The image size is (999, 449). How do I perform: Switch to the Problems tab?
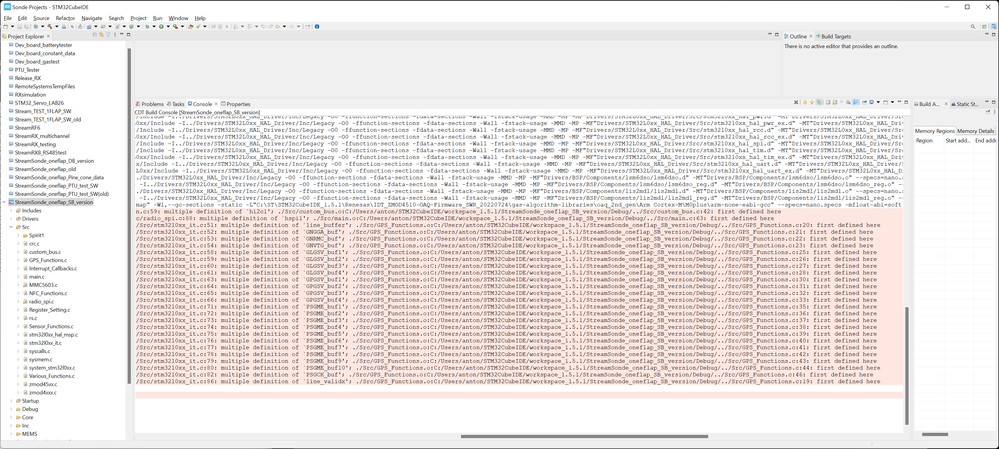pos(150,104)
